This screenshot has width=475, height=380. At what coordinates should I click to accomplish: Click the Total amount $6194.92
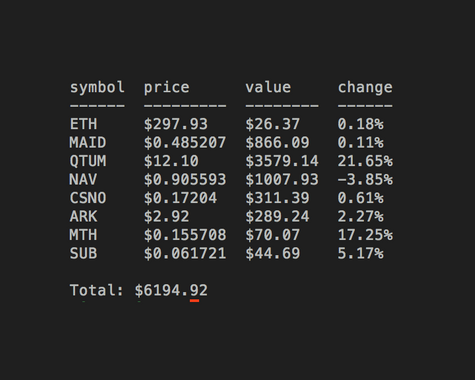click(171, 290)
